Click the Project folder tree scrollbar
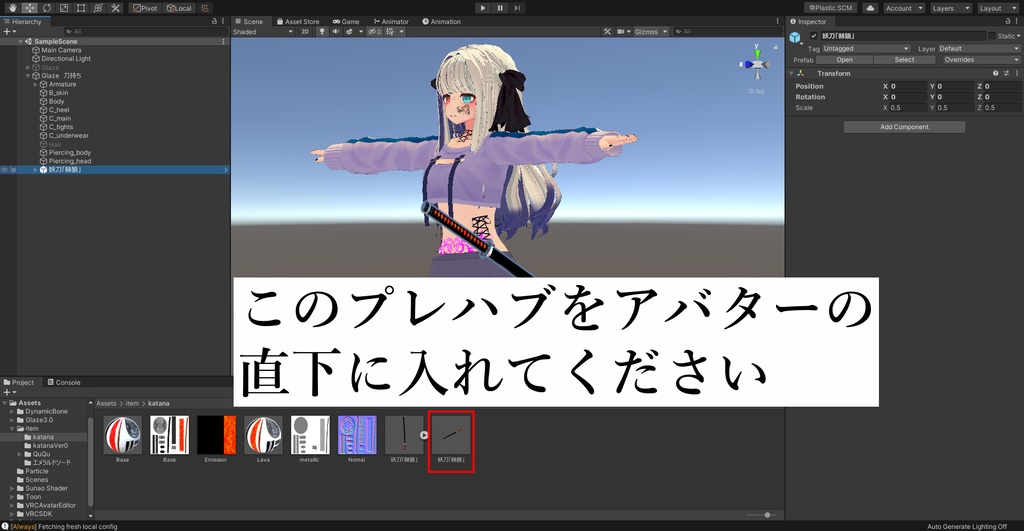The image size is (1024, 531). click(90, 460)
